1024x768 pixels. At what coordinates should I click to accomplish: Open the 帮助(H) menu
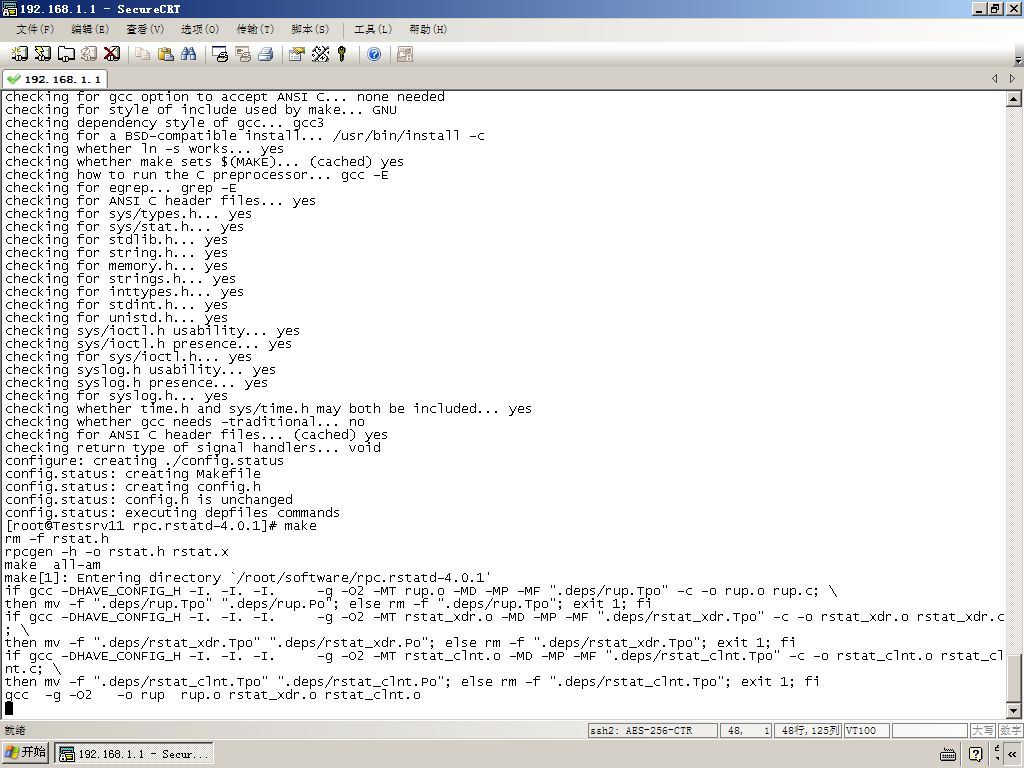[428, 29]
